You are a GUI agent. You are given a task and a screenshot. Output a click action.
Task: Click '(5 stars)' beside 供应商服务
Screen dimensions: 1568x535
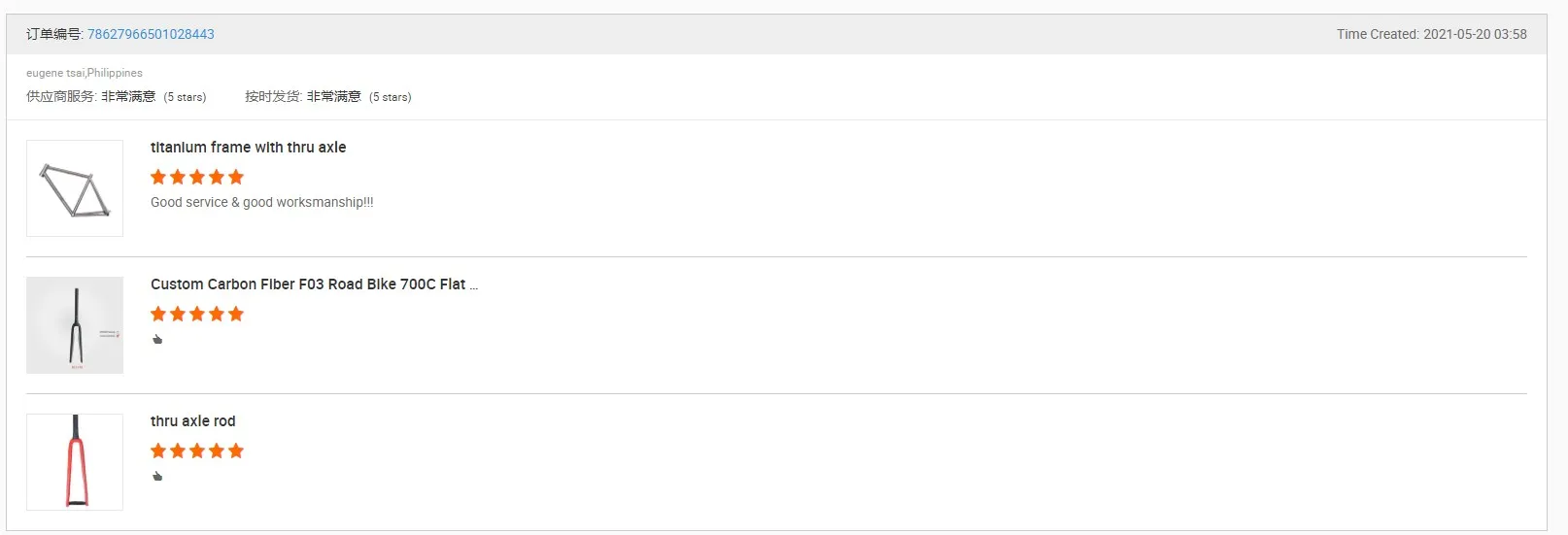[185, 97]
